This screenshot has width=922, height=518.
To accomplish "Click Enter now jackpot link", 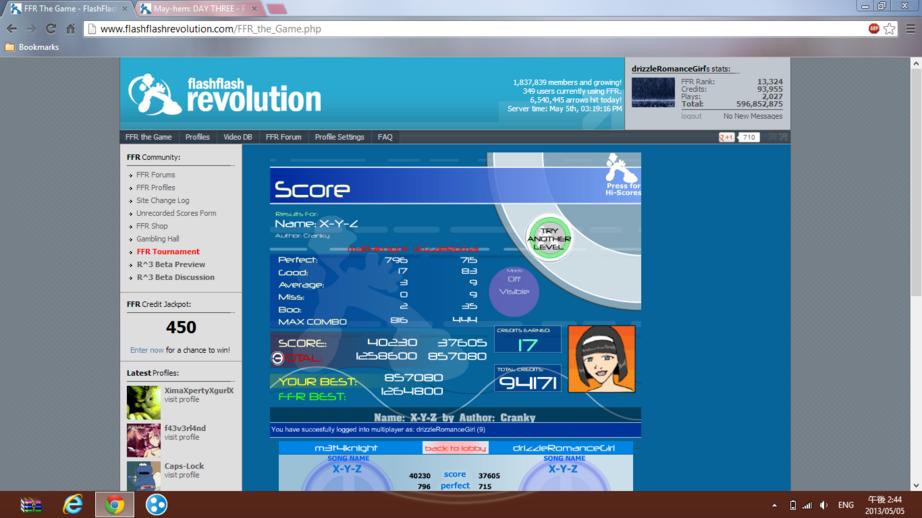I will click(x=146, y=350).
